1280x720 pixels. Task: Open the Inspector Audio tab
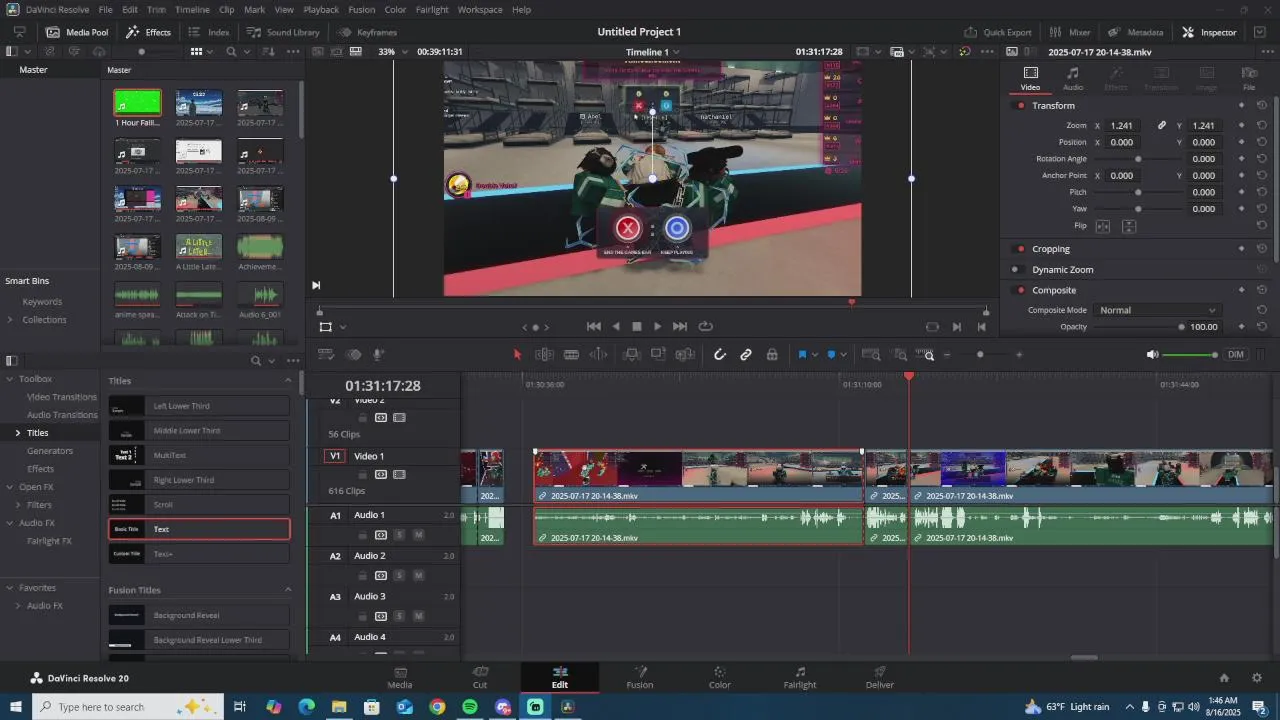tap(1072, 79)
